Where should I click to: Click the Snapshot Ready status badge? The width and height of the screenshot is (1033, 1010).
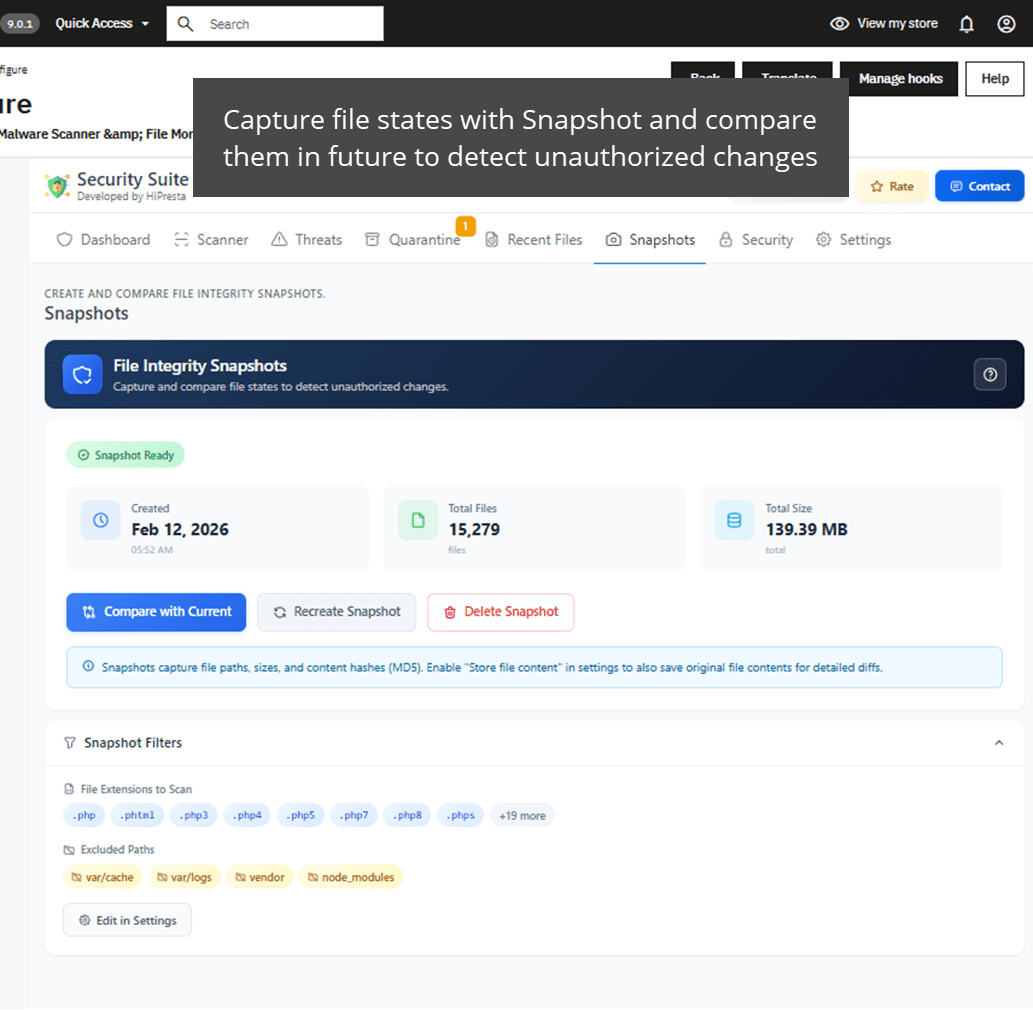(125, 456)
